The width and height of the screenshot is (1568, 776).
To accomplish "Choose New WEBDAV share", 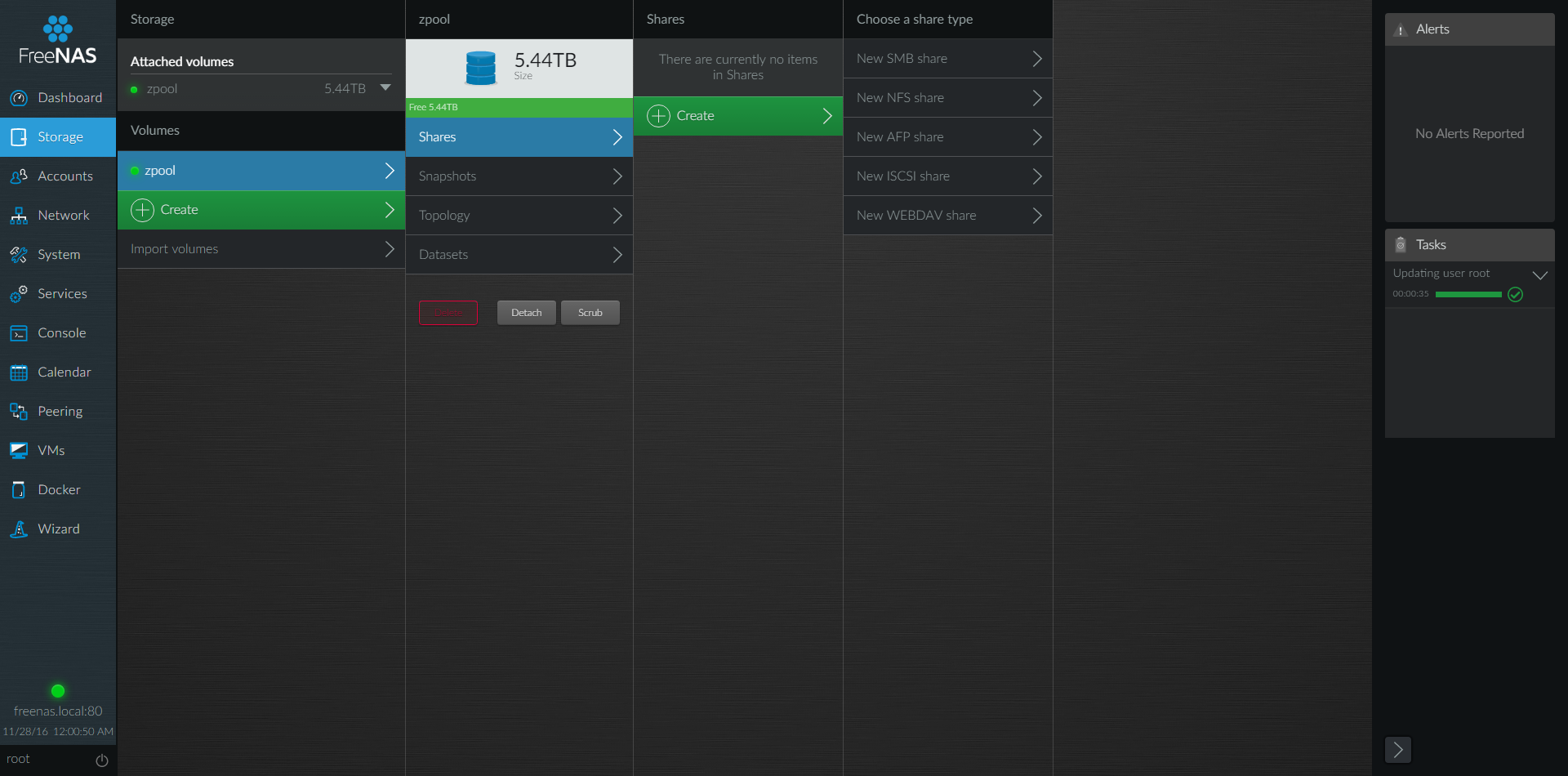I will 948,216.
